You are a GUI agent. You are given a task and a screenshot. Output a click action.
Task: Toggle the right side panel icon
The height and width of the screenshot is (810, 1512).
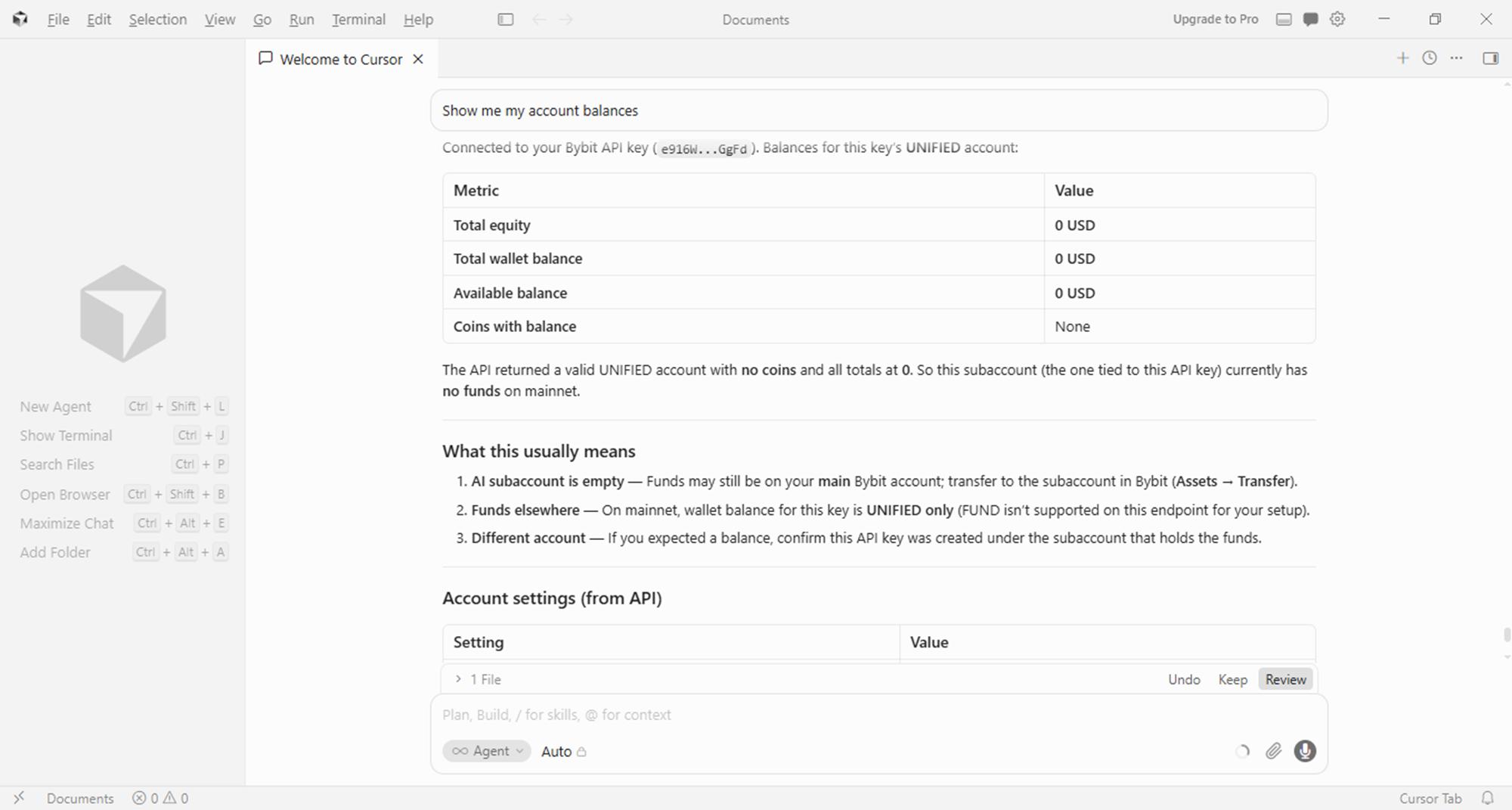click(x=1491, y=58)
